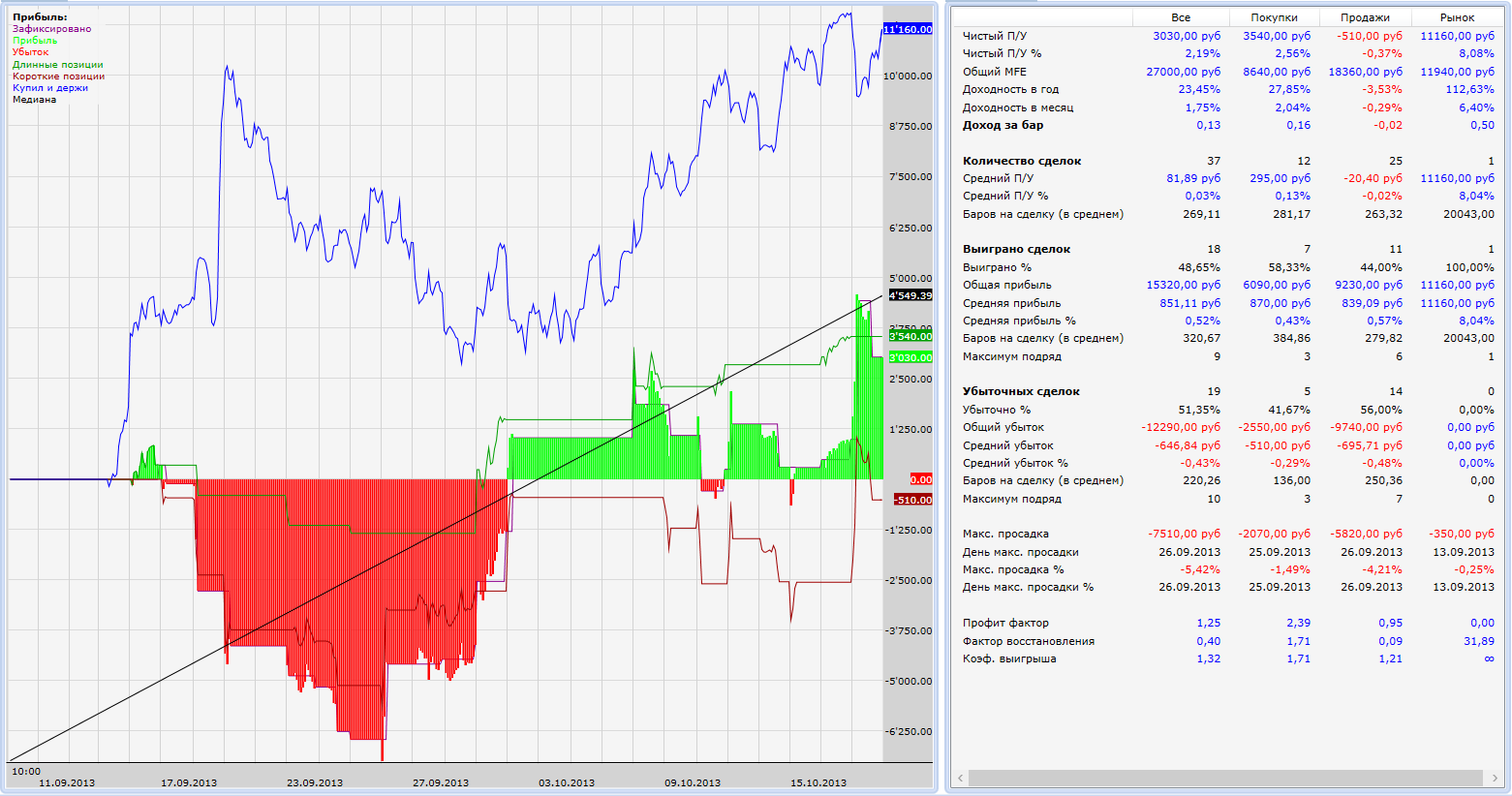Click the Продажи column header
Screen dimensions: 1512x796
tap(1365, 17)
